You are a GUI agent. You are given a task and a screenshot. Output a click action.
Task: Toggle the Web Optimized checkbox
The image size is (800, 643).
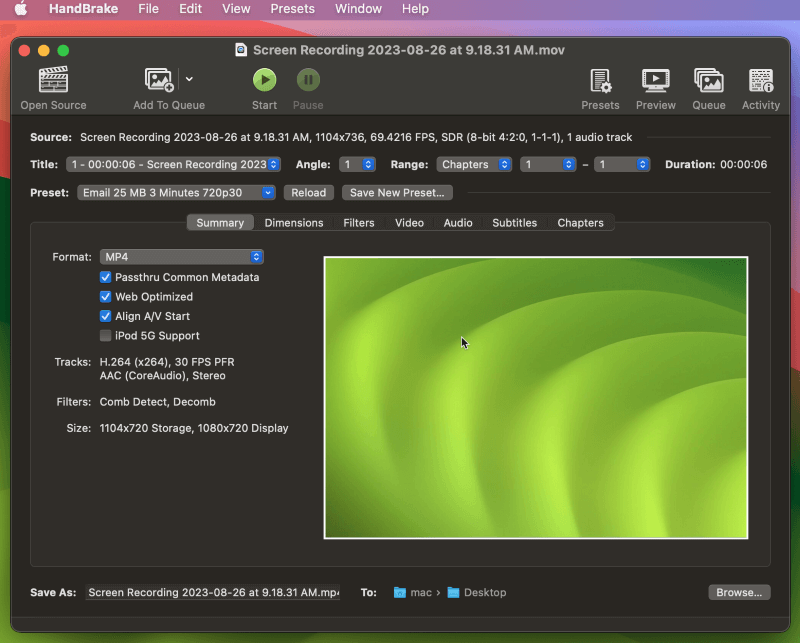[106, 297]
